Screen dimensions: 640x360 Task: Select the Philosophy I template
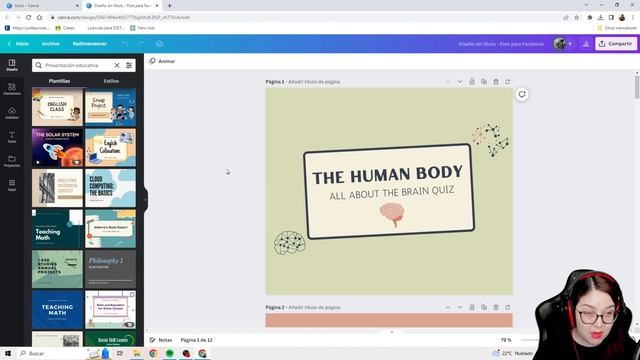click(111, 269)
